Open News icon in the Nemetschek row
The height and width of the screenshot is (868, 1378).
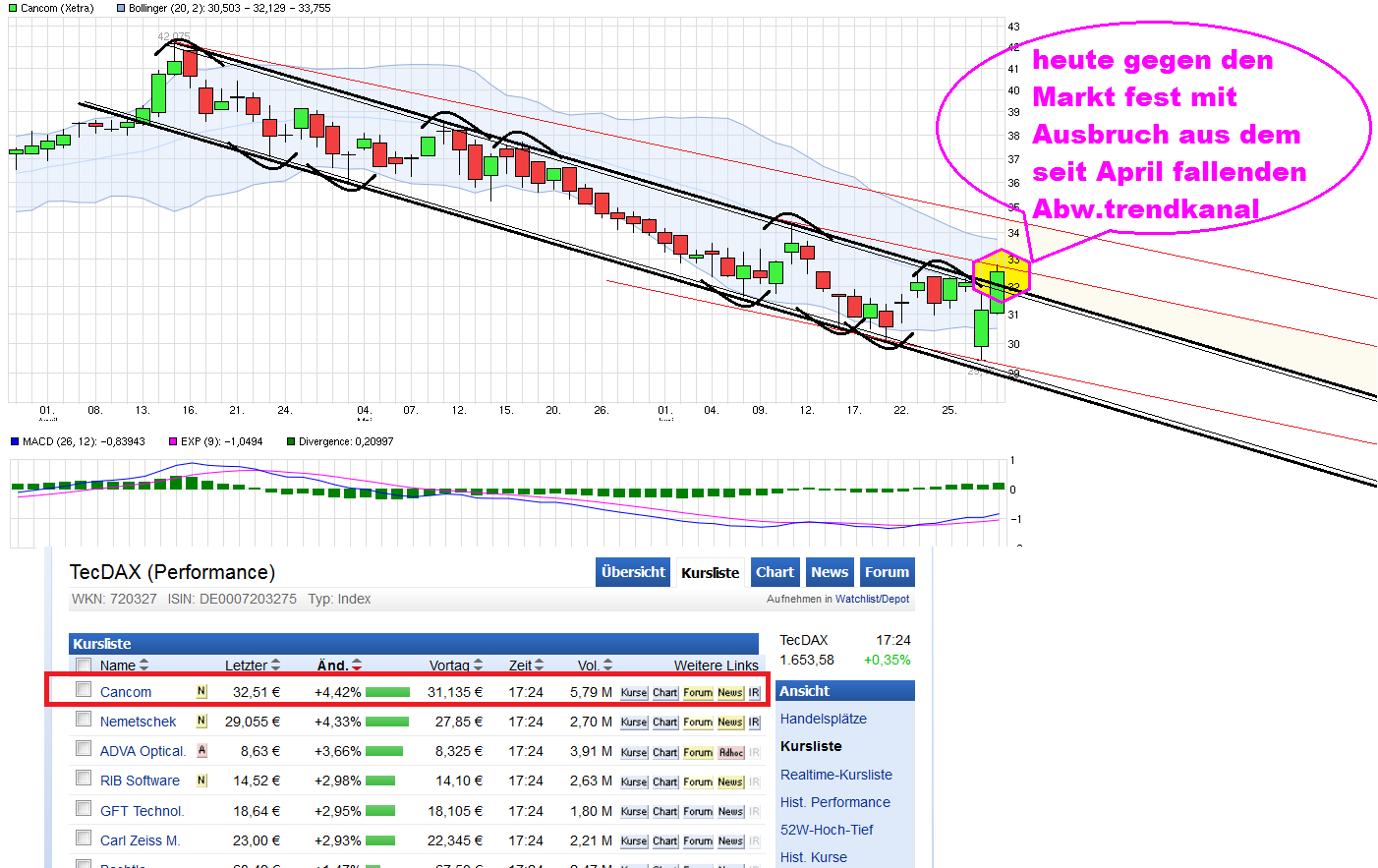pyautogui.click(x=730, y=723)
